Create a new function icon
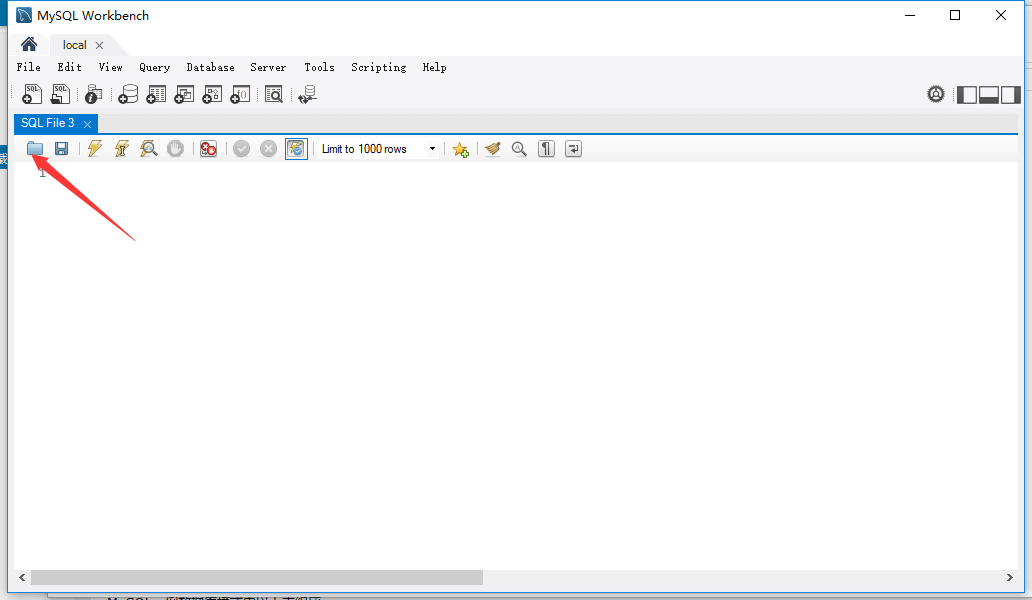The width and height of the screenshot is (1032, 600). pyautogui.click(x=240, y=95)
